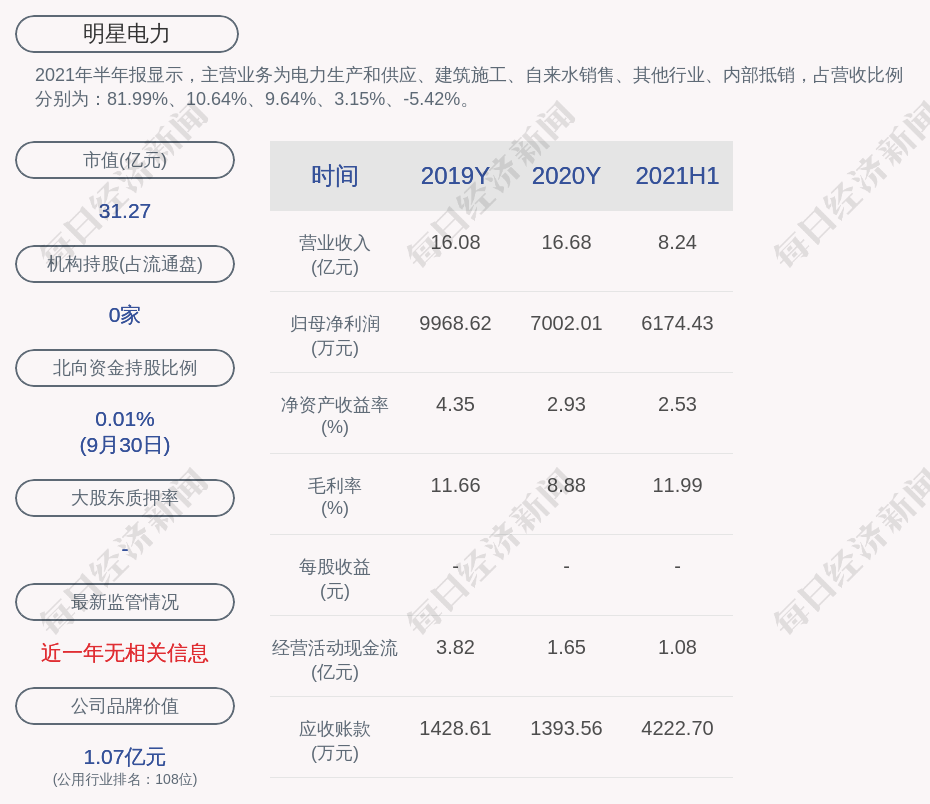Select the 2020Y column header

pos(566,176)
